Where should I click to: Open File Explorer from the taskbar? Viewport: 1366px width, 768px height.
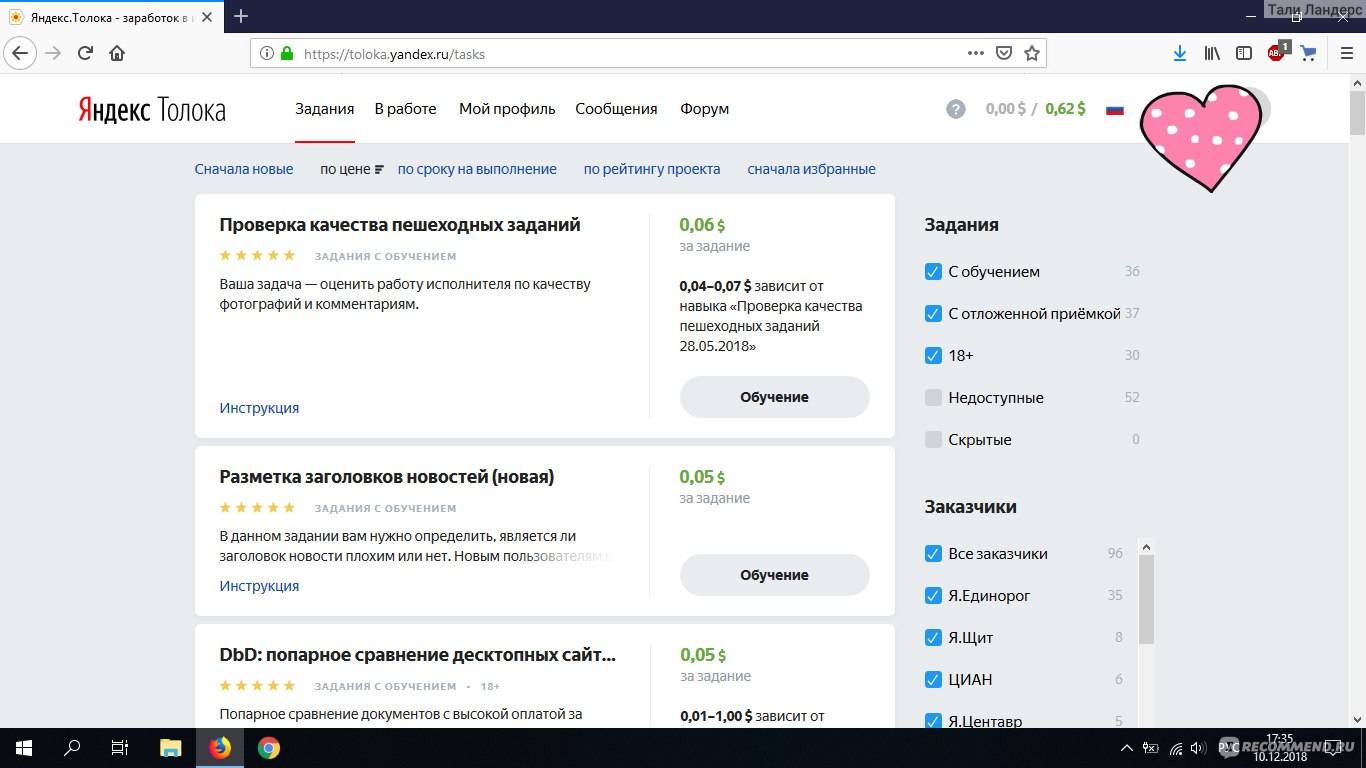[171, 747]
